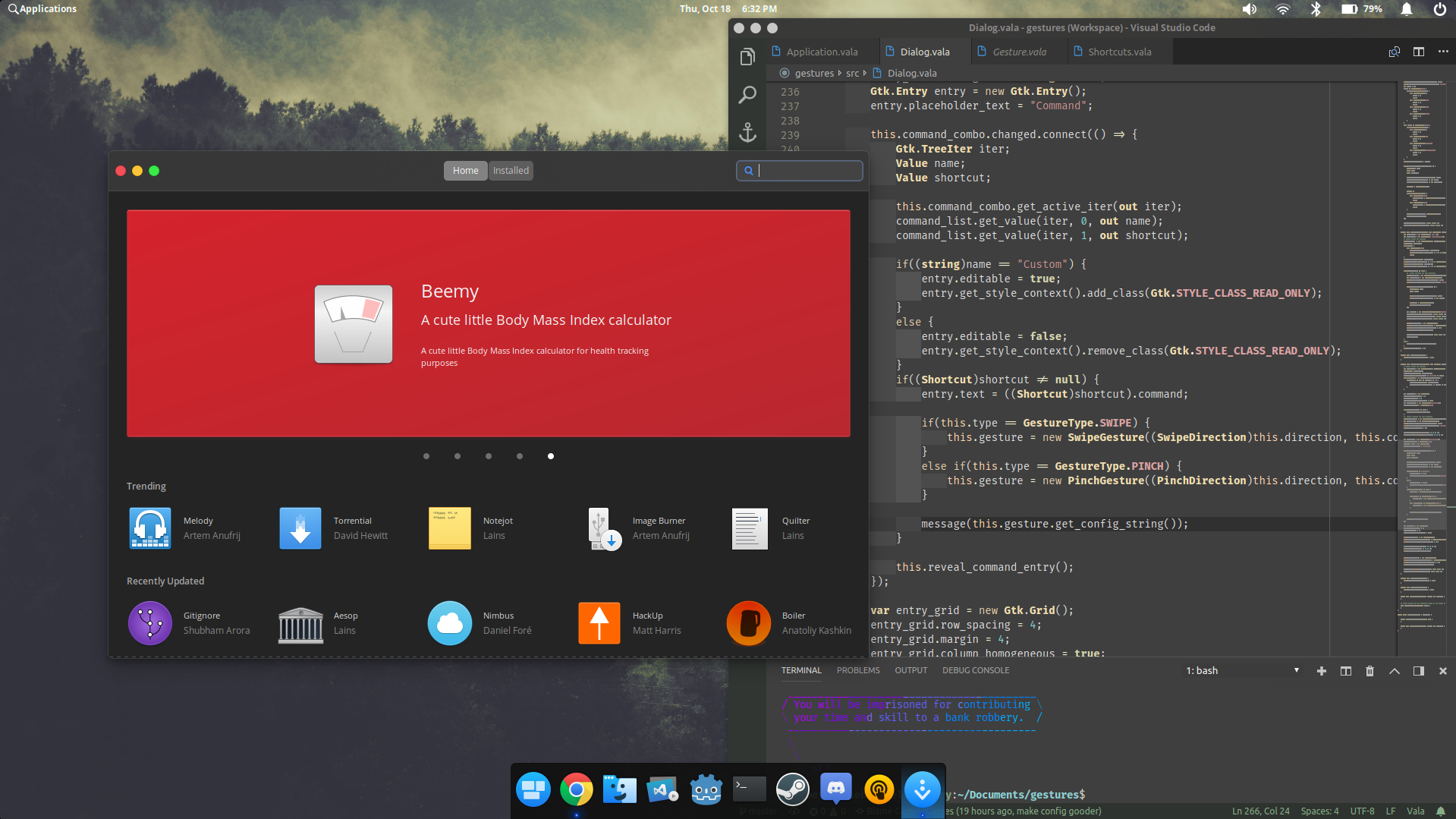Screen dimensions: 1456x819
Task: Add a new terminal with the plus icon
Action: tap(1322, 671)
